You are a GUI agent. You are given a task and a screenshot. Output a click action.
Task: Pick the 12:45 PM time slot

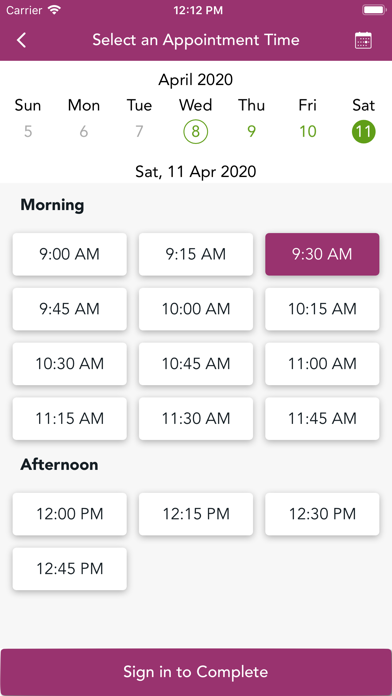pyautogui.click(x=70, y=569)
